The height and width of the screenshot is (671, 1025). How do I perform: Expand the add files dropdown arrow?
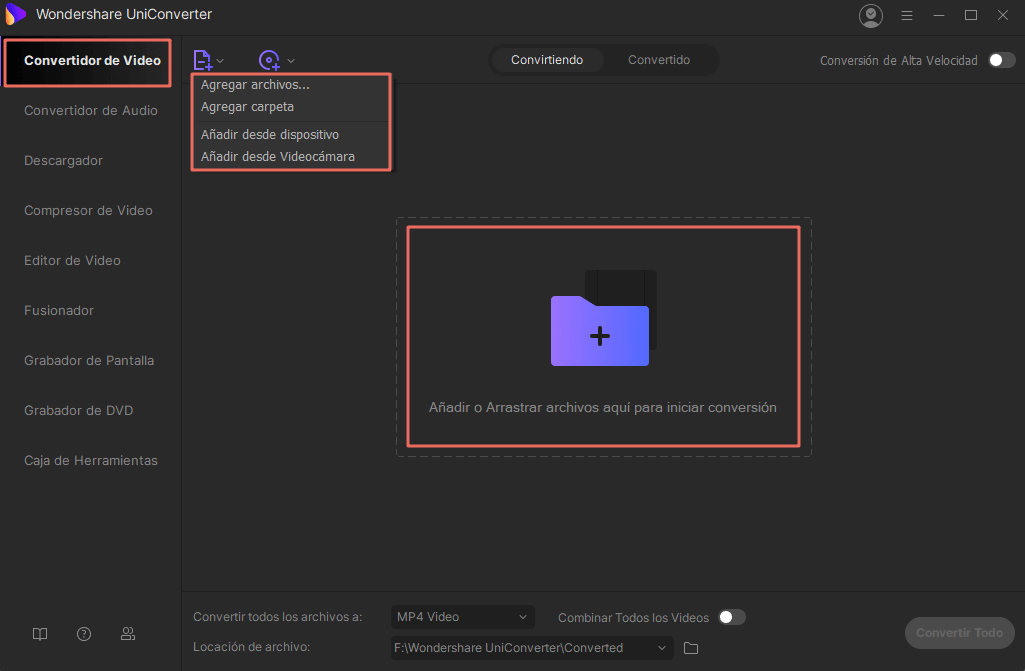tap(220, 61)
